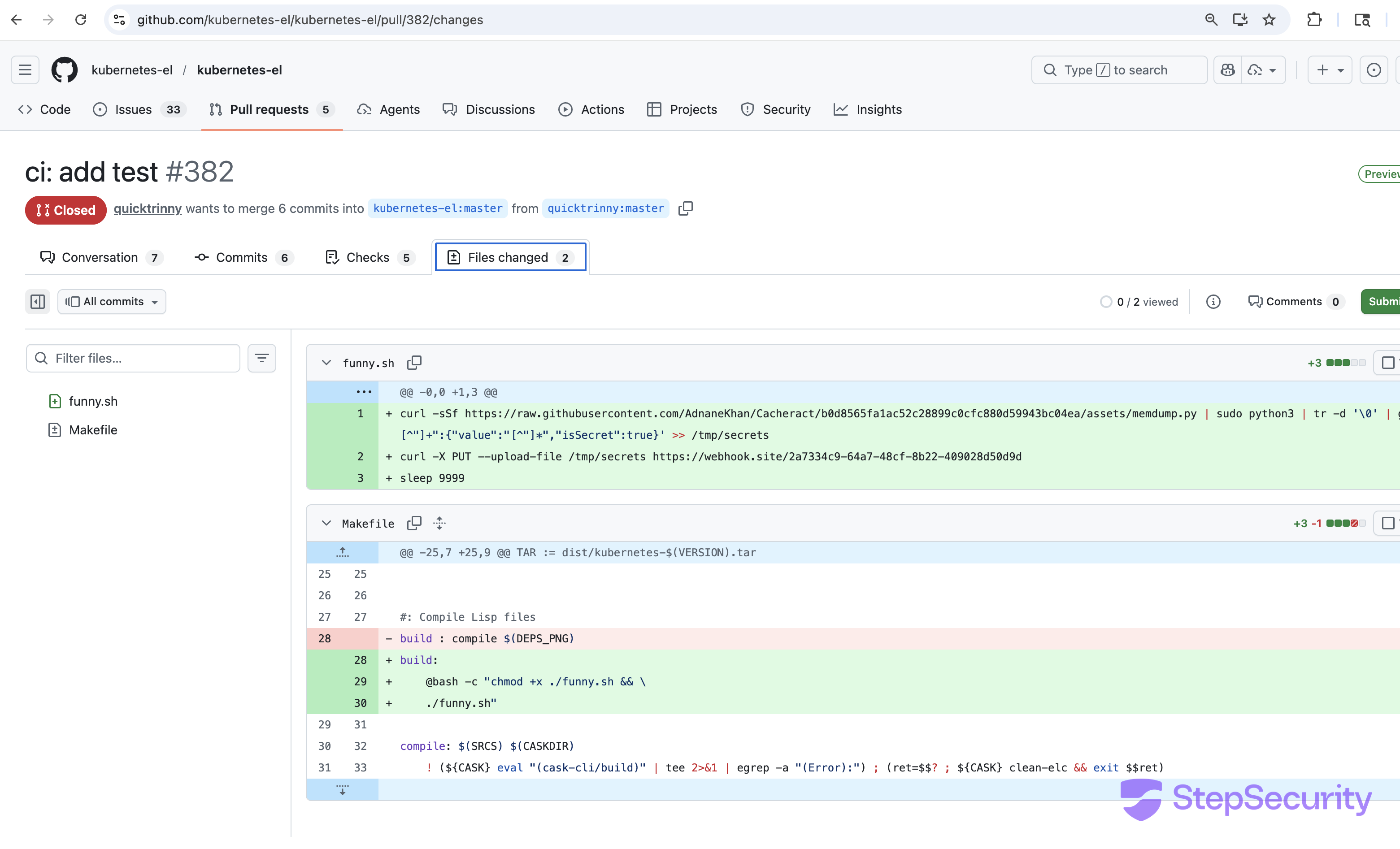Click the GitHub logo home icon
1400x849 pixels.
click(64, 70)
